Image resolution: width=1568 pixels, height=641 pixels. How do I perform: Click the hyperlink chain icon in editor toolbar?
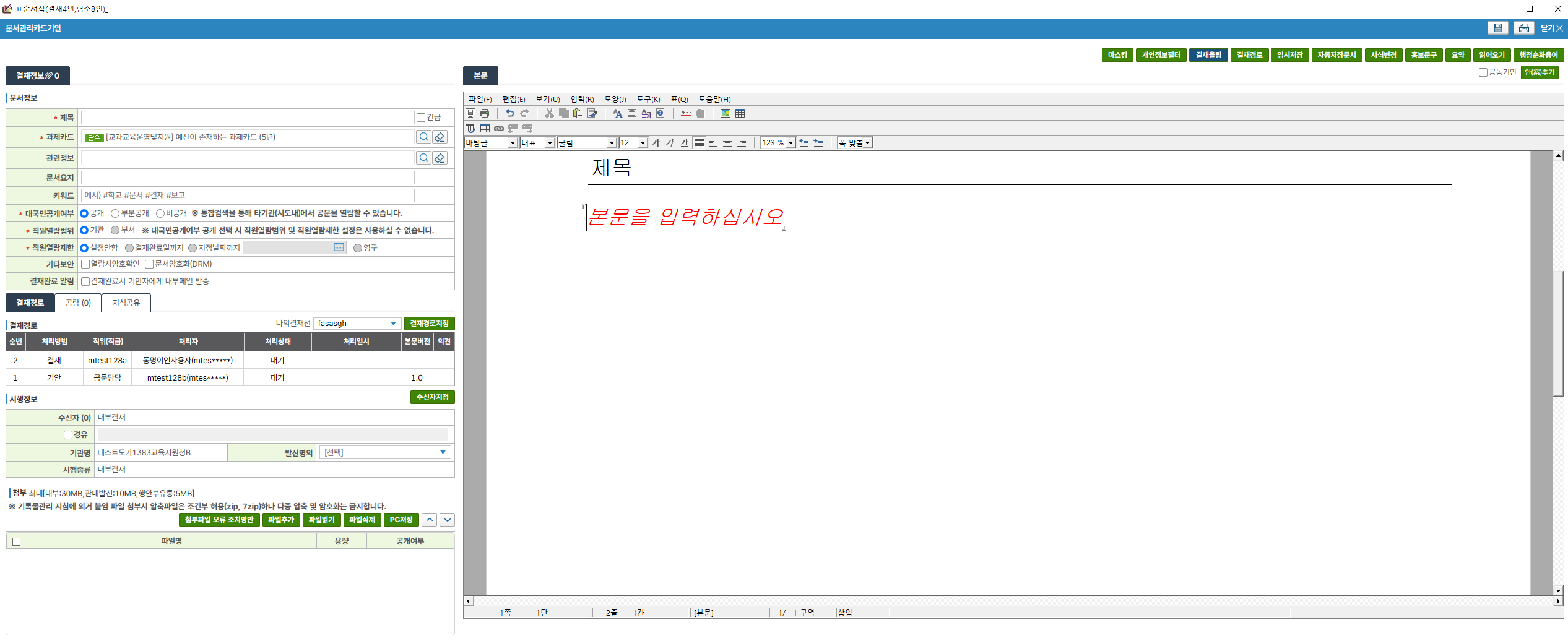[498, 128]
